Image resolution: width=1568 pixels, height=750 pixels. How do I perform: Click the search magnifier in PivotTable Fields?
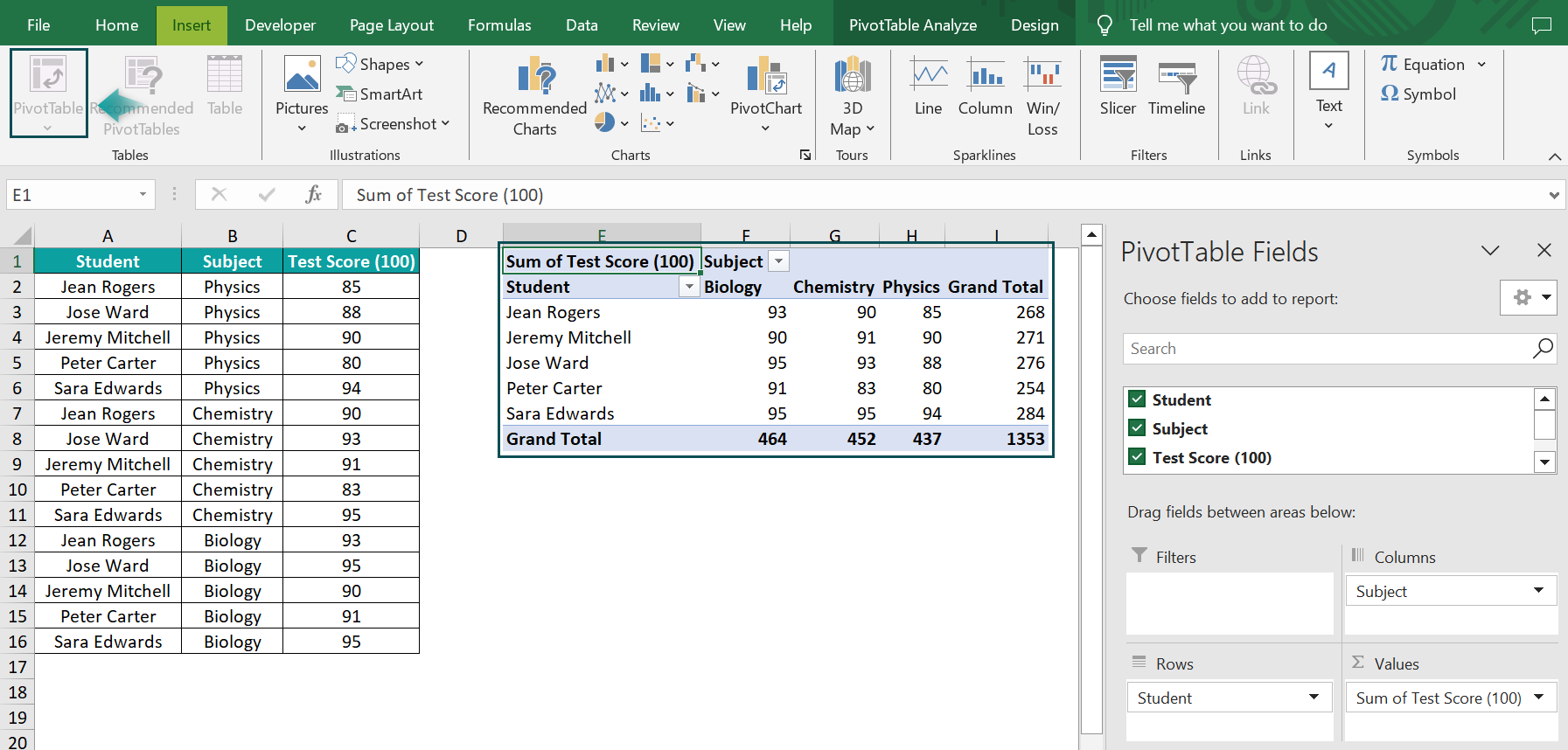[1543, 348]
